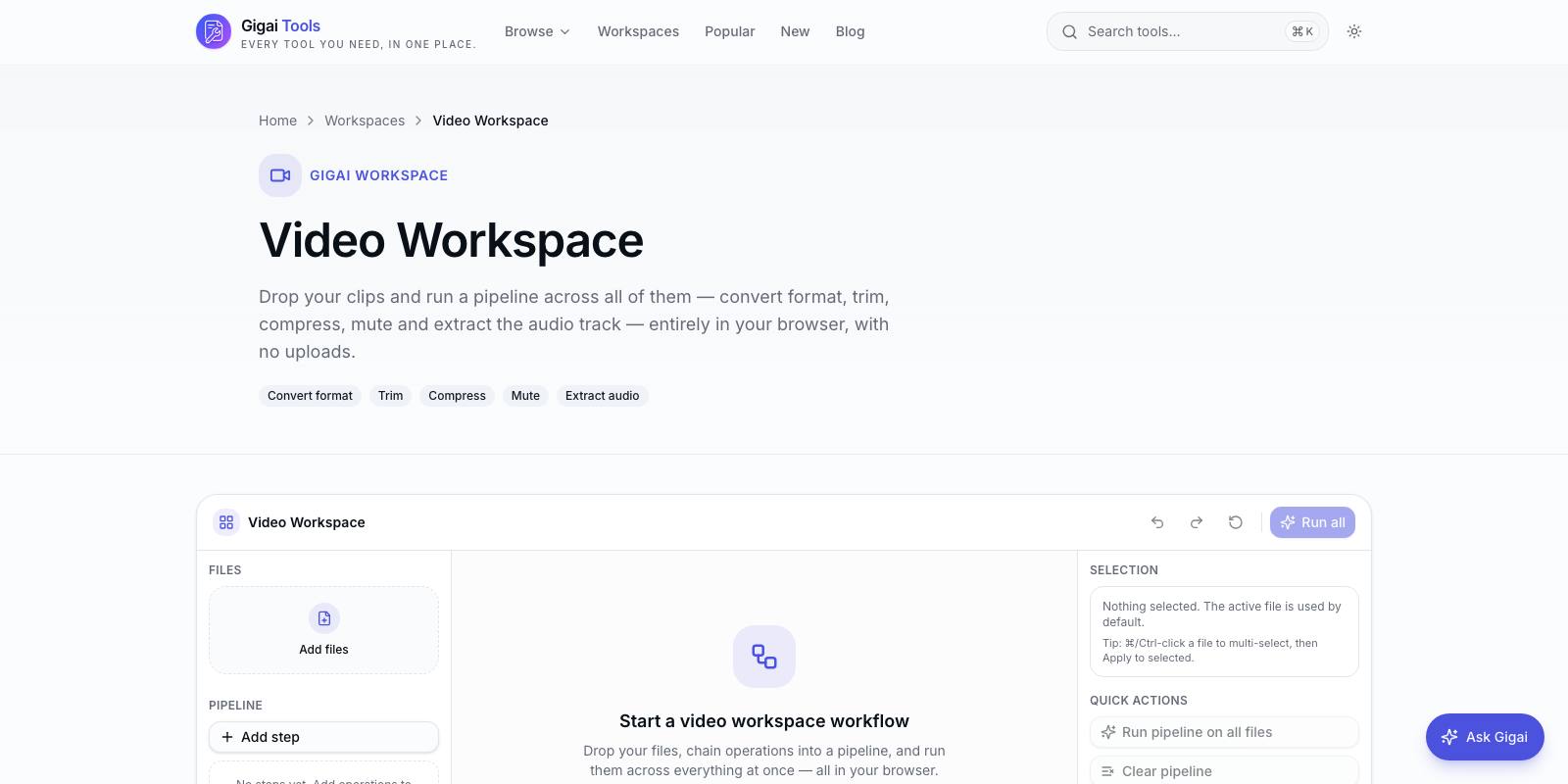The height and width of the screenshot is (784, 1568).
Task: Open Workspaces breadcrumb link
Action: 365,121
